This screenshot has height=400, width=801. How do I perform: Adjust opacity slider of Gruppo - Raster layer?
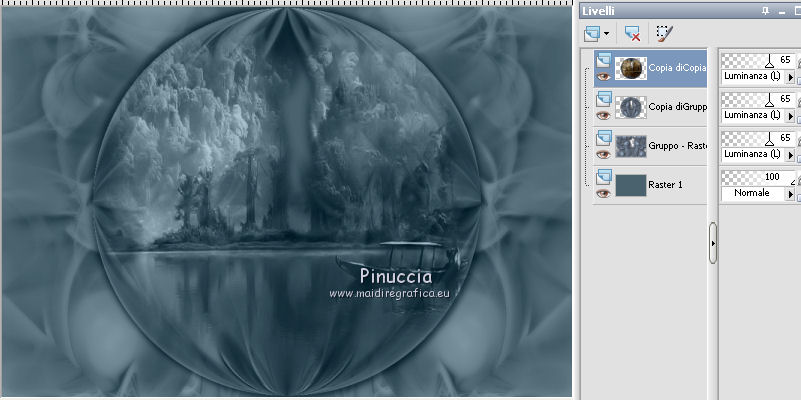pyautogui.click(x=759, y=138)
